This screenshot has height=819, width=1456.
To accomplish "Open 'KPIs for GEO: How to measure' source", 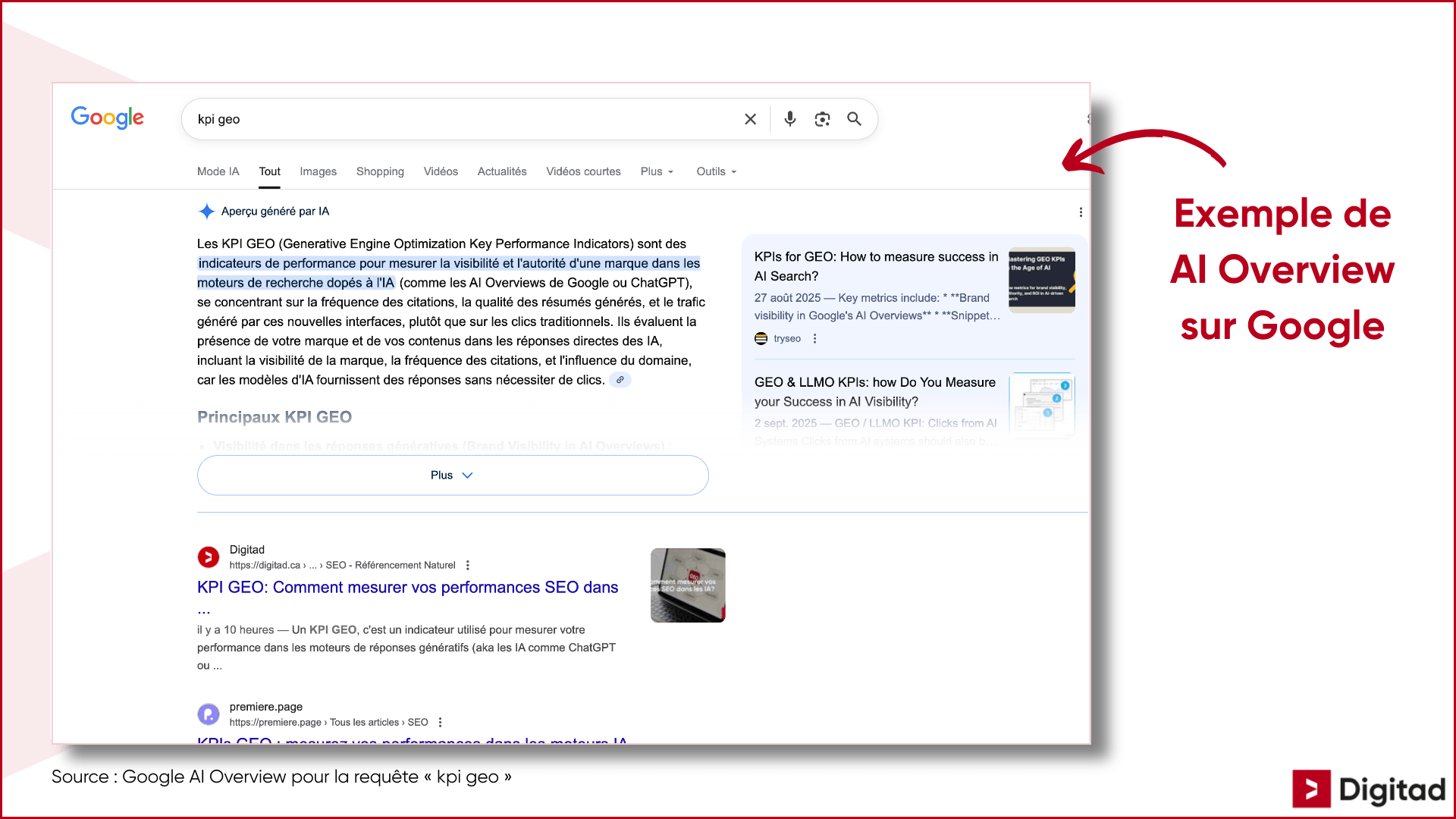I will (x=876, y=266).
